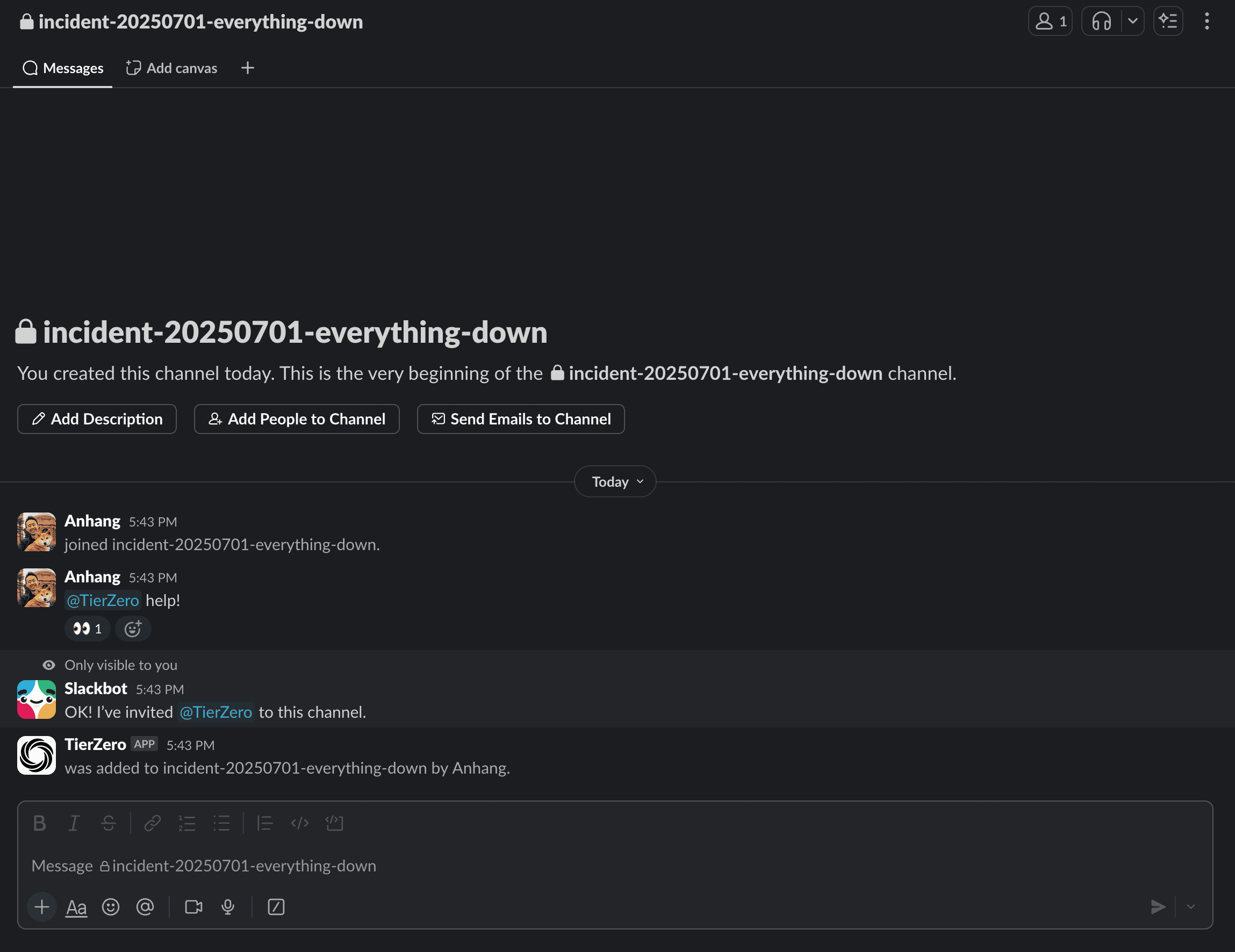Focus the message input field
The height and width of the screenshot is (952, 1235).
click(615, 866)
